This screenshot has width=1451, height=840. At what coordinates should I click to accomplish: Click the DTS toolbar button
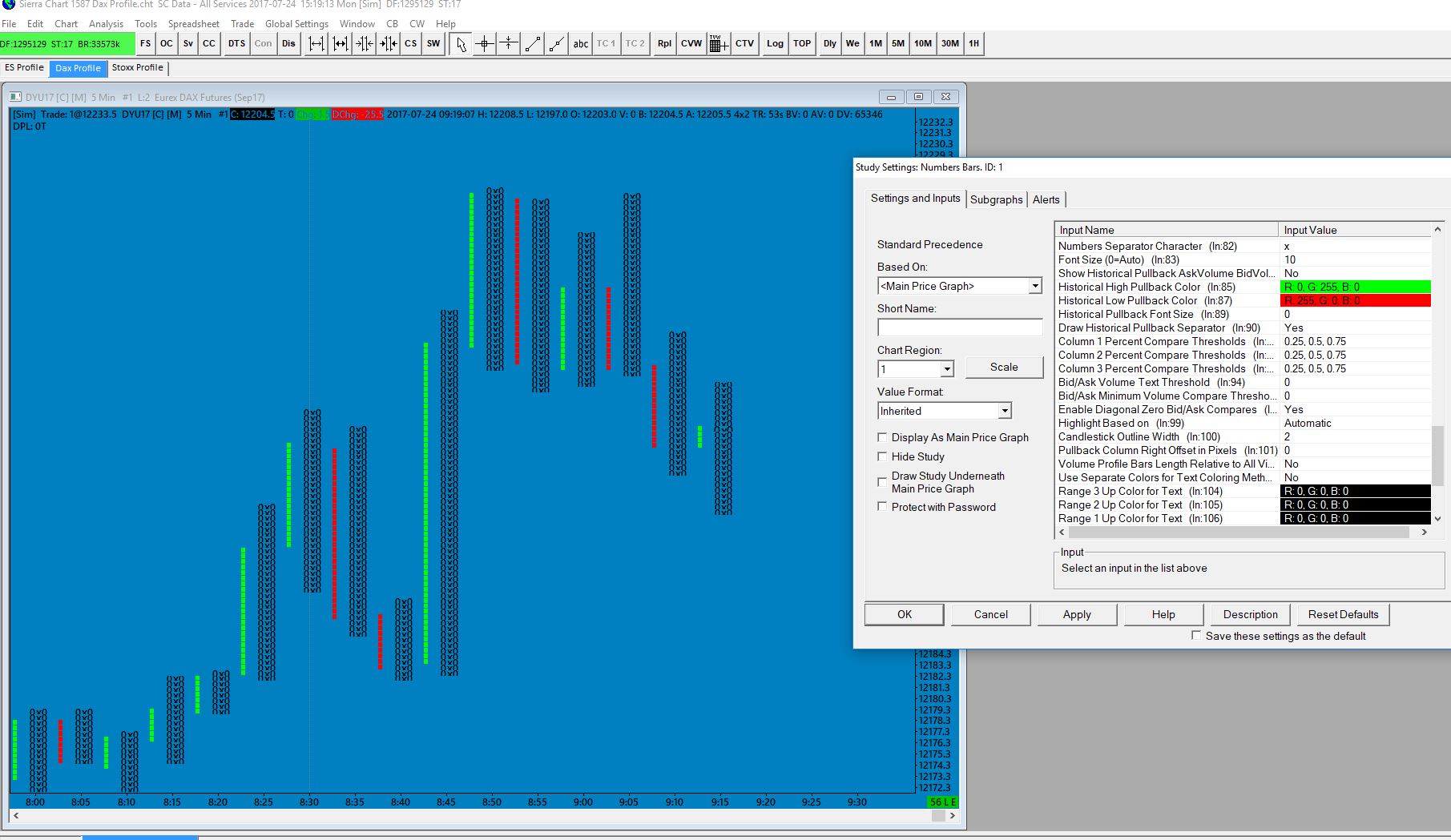[x=236, y=44]
